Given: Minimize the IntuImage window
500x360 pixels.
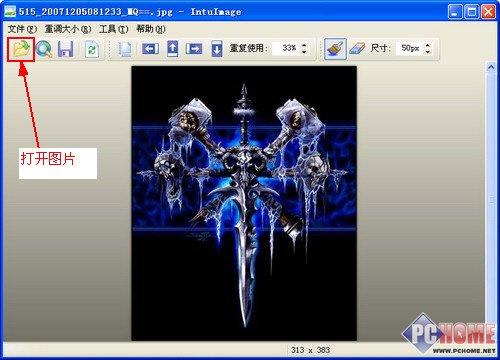Looking at the screenshot, I should 455,12.
